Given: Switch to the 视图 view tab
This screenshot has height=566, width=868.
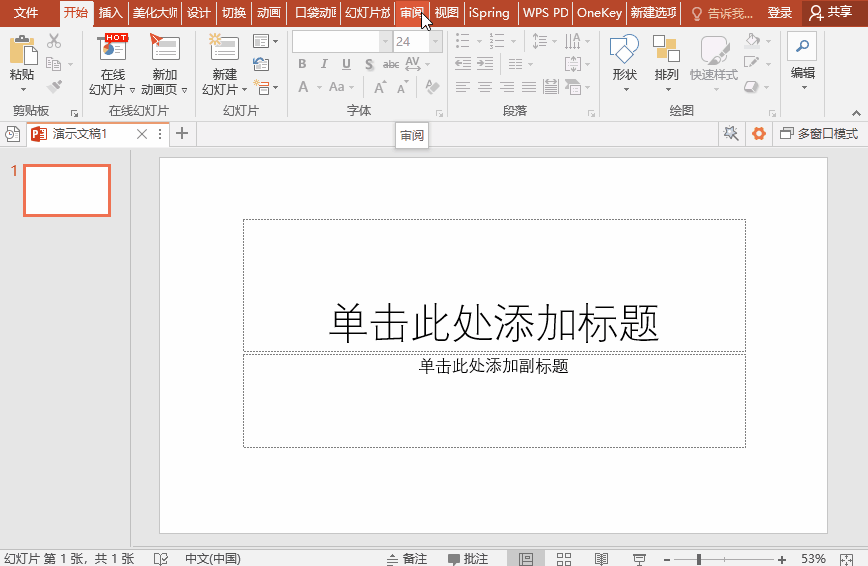Looking at the screenshot, I should [446, 13].
